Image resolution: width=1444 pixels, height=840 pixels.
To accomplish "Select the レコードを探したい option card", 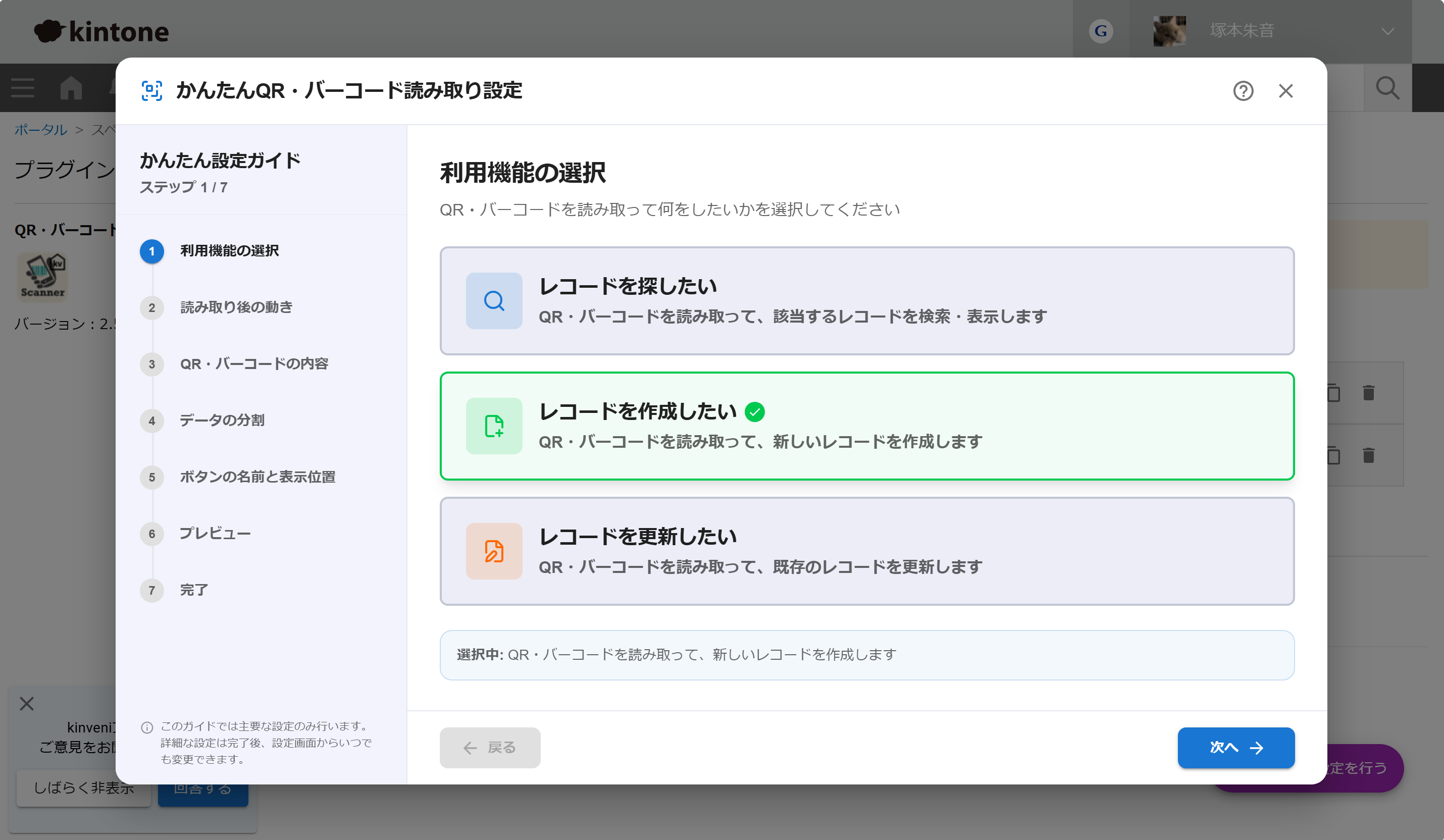I will [x=866, y=301].
